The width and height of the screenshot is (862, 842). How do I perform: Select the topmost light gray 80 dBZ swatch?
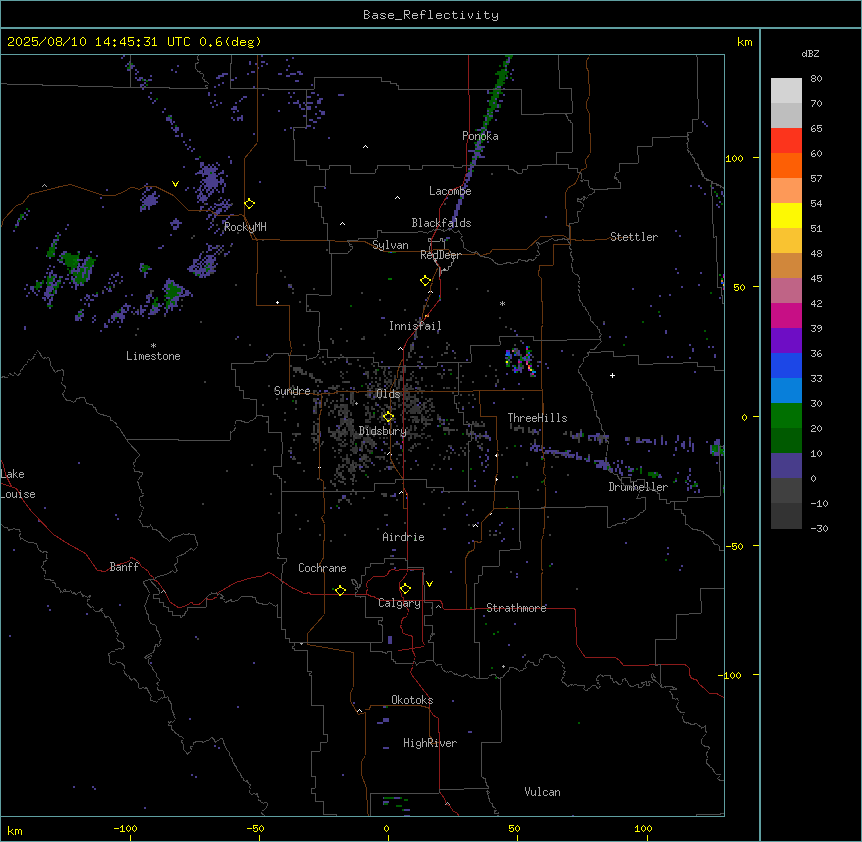[x=786, y=91]
